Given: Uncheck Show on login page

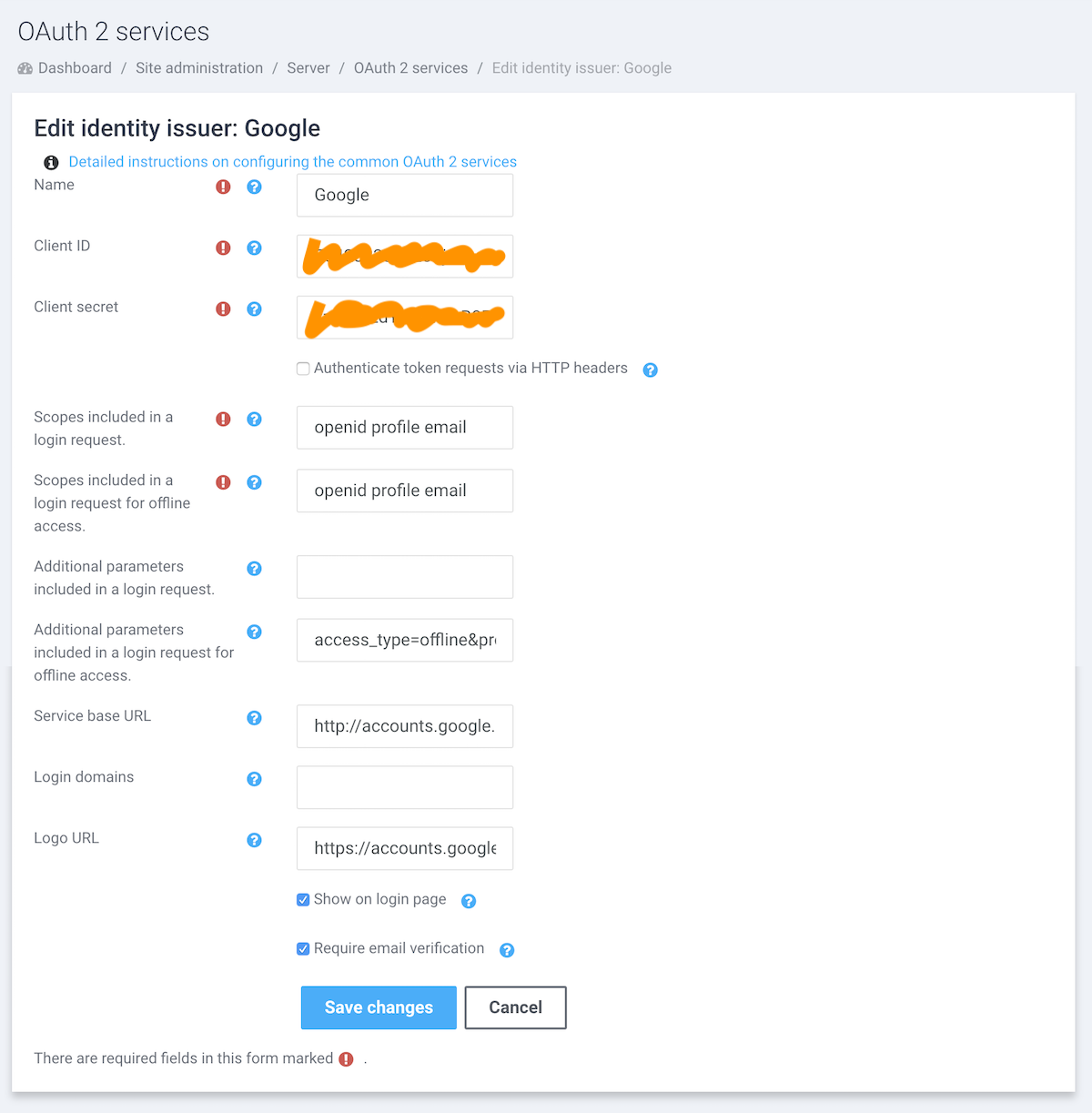Looking at the screenshot, I should (x=303, y=900).
